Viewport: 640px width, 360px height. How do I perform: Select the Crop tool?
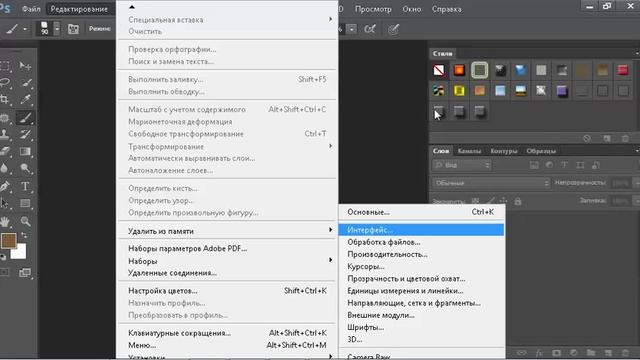[5, 99]
